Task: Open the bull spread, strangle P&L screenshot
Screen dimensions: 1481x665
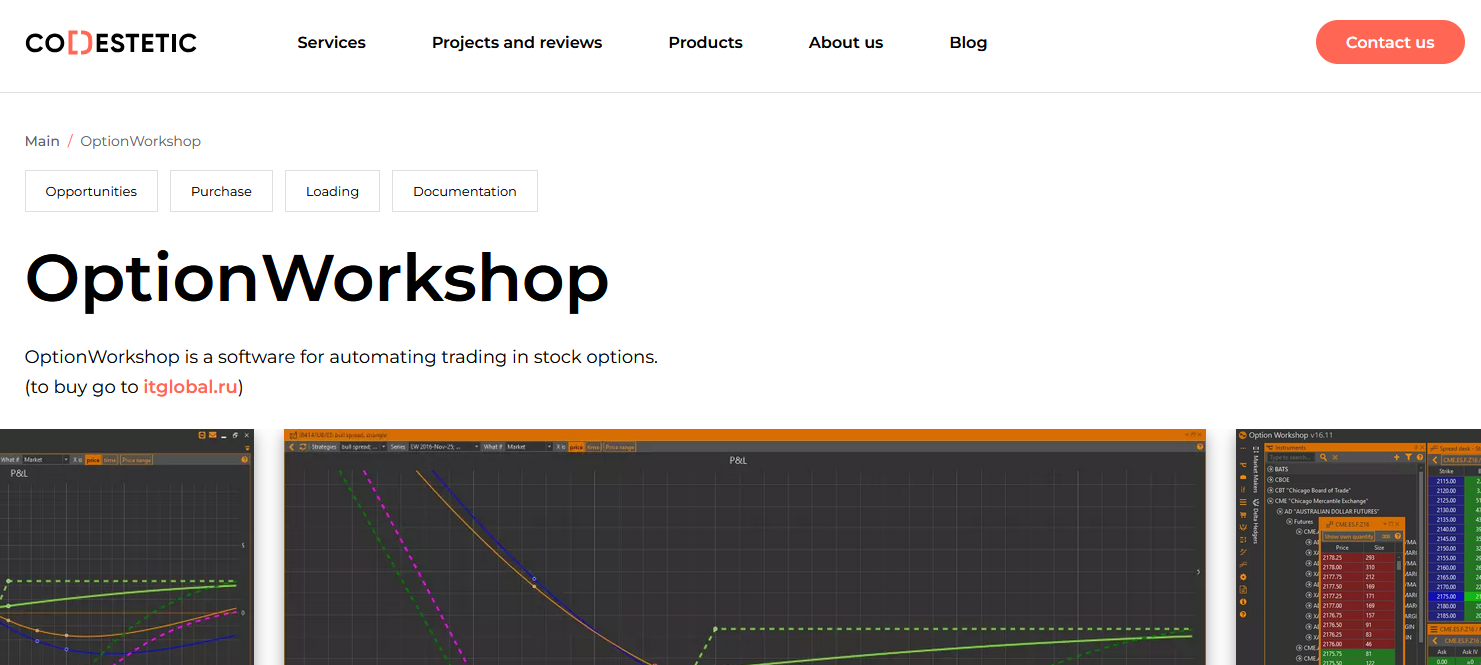Action: tap(745, 547)
